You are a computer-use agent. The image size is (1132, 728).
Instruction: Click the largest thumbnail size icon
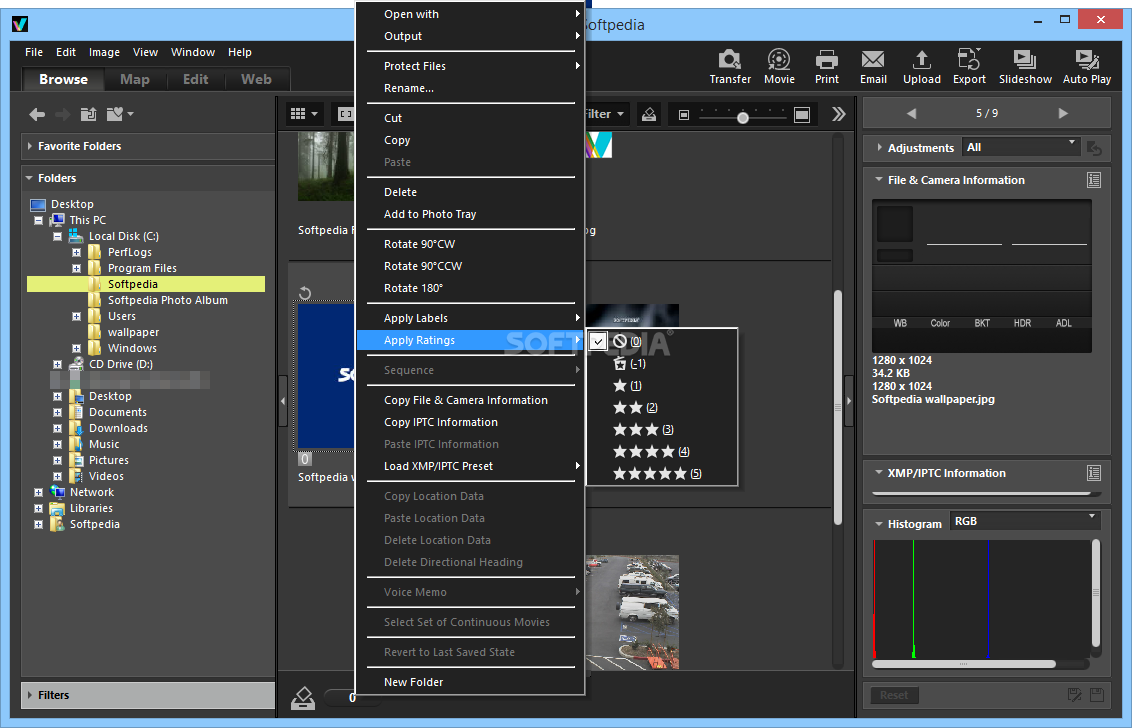click(x=801, y=115)
